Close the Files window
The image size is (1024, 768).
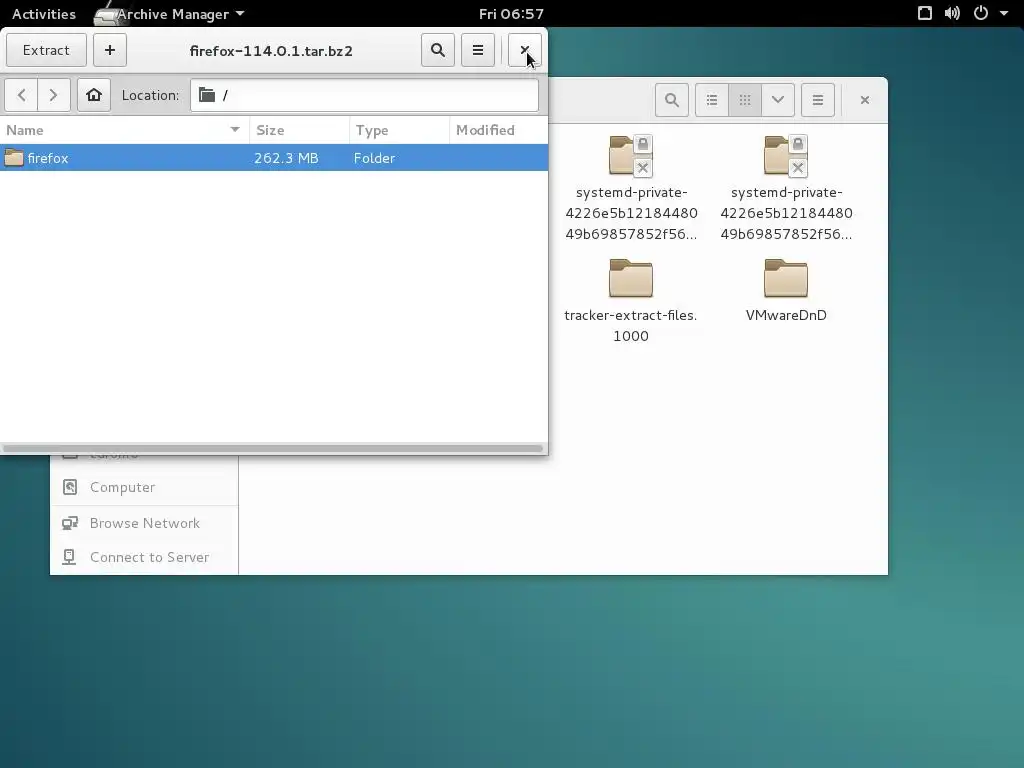click(865, 100)
